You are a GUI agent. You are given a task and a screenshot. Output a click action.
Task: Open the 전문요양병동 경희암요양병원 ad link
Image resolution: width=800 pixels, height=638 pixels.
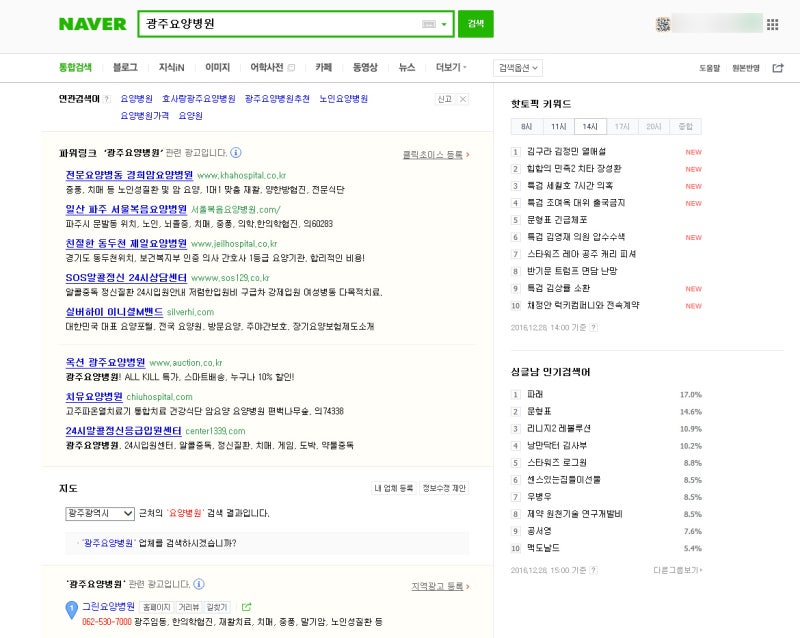click(x=129, y=175)
